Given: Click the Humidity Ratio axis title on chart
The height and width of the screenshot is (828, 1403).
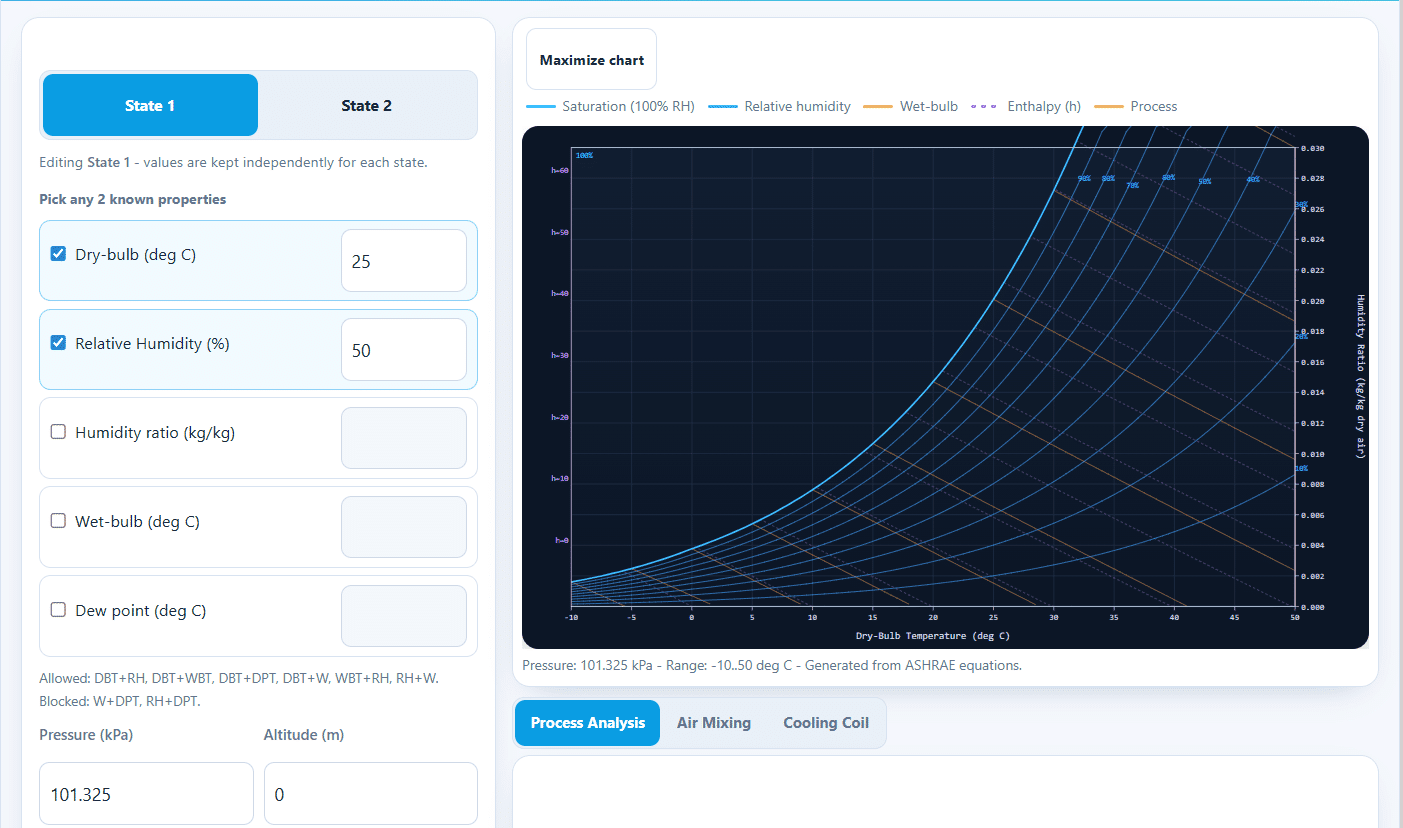Looking at the screenshot, I should point(1360,376).
